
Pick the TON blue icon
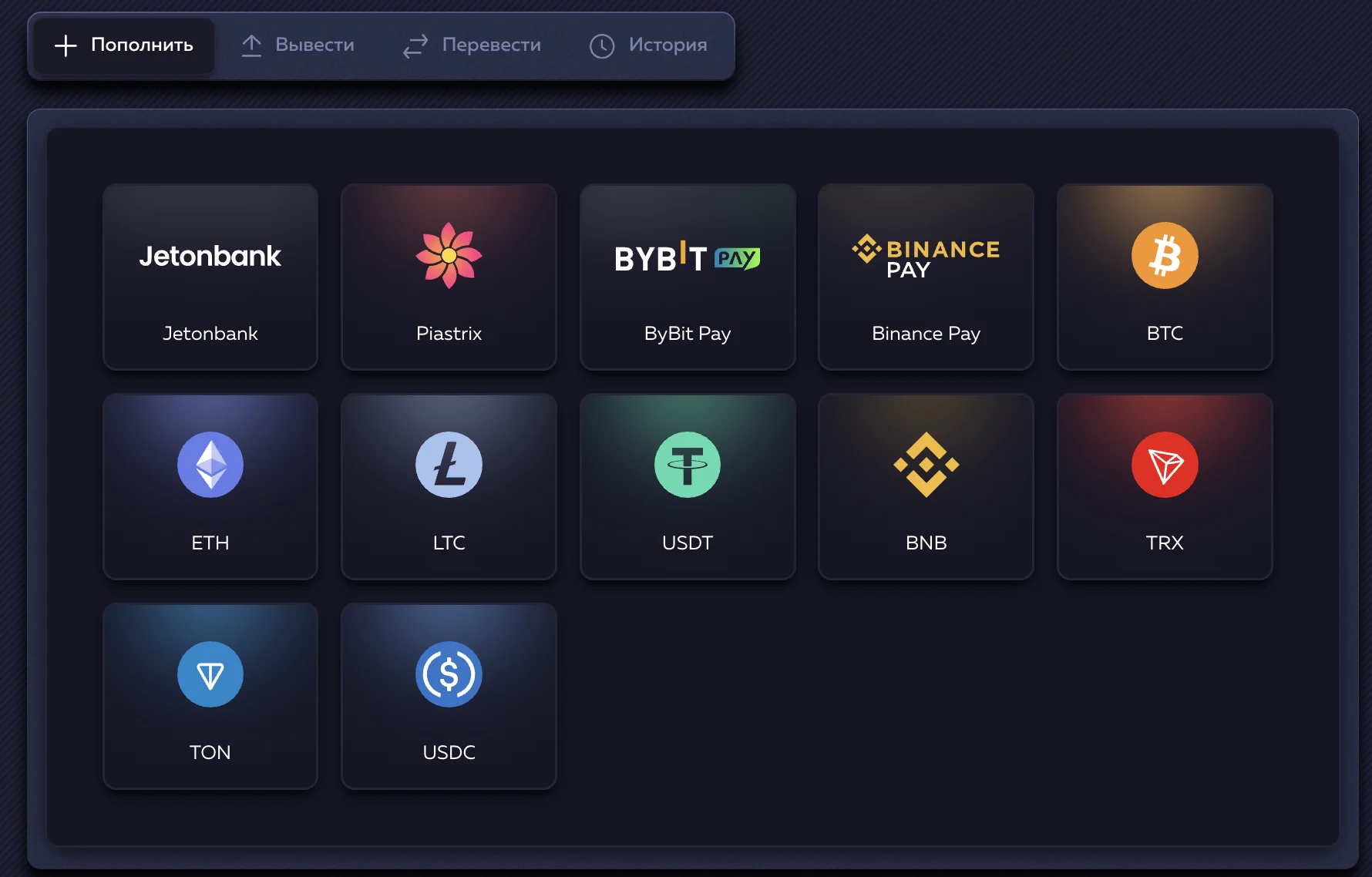[x=210, y=674]
